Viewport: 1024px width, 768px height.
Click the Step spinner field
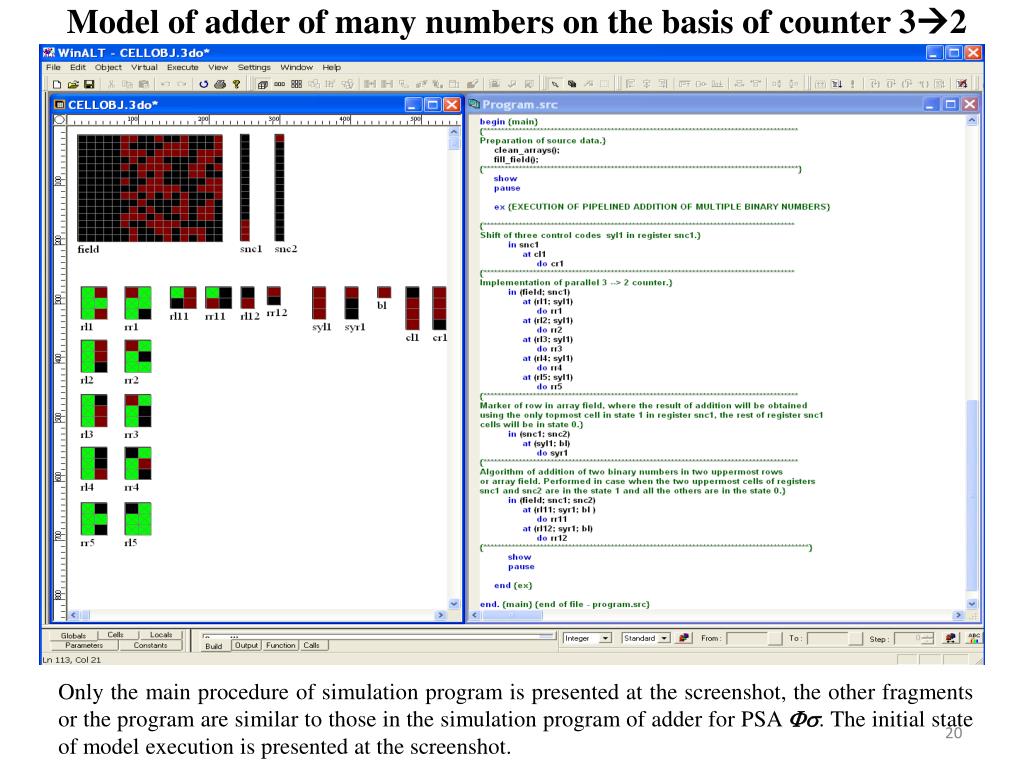pyautogui.click(x=916, y=639)
